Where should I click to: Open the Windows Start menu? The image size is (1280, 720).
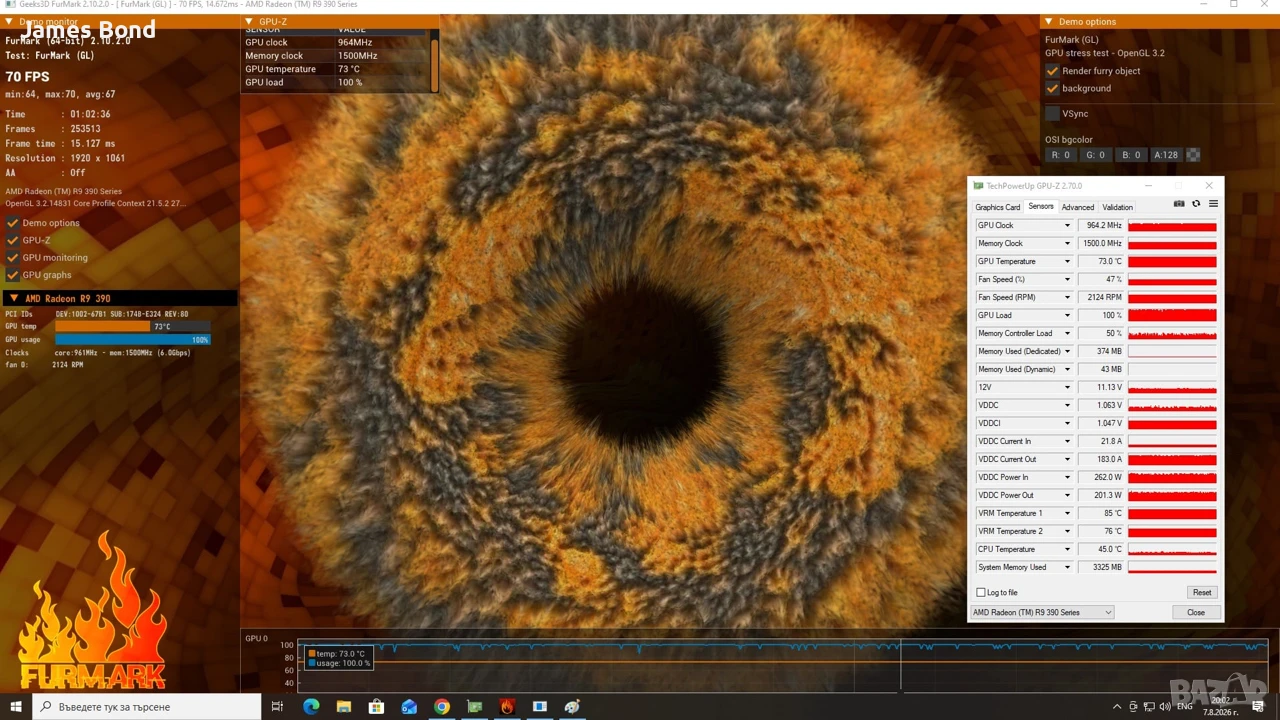[16, 707]
